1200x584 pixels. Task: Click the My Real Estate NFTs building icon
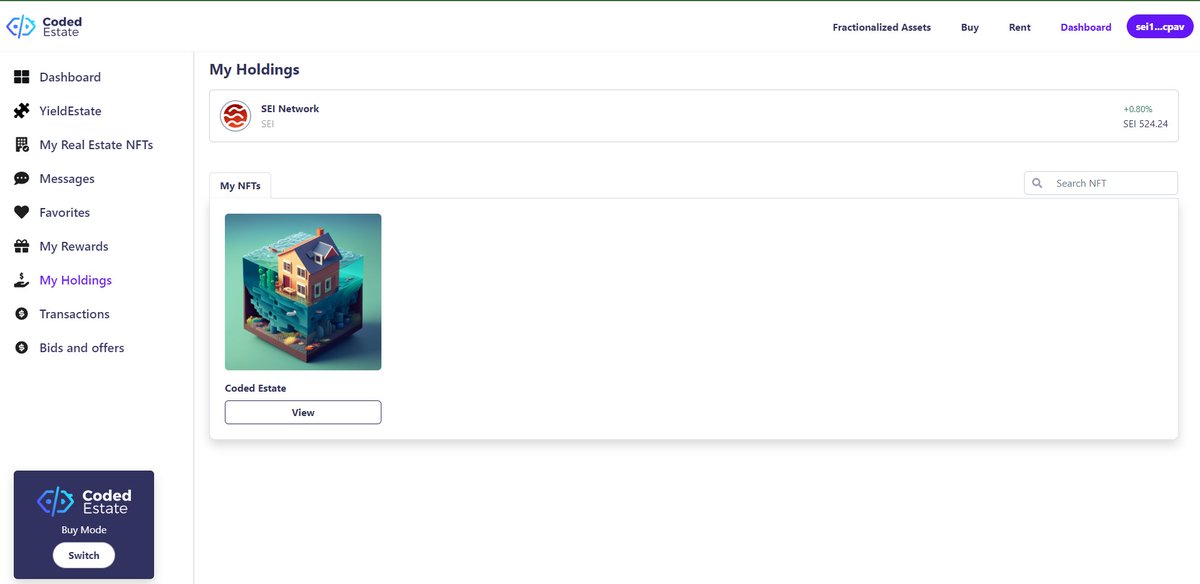tap(21, 145)
